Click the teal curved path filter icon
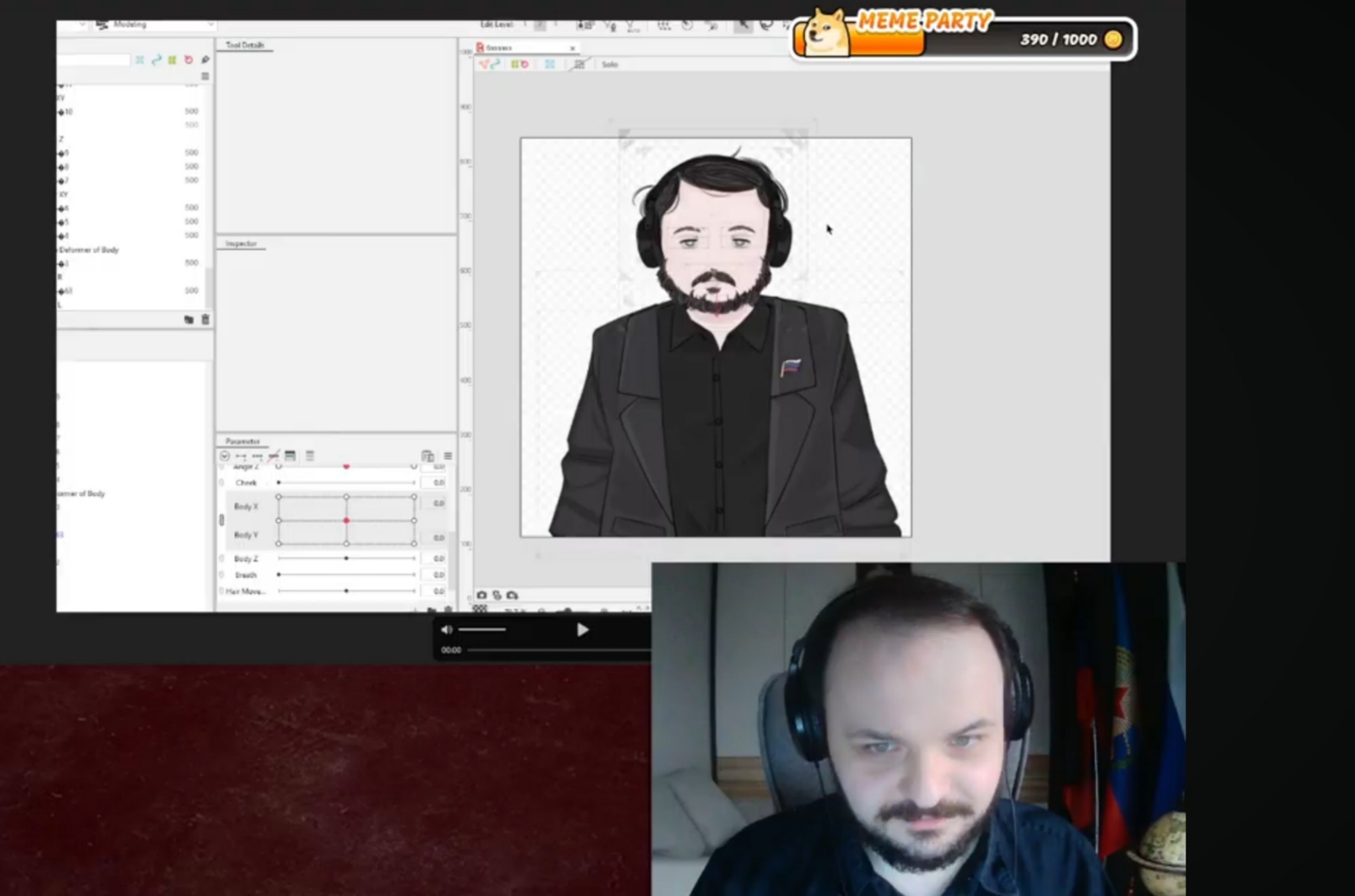1355x896 pixels. (156, 60)
